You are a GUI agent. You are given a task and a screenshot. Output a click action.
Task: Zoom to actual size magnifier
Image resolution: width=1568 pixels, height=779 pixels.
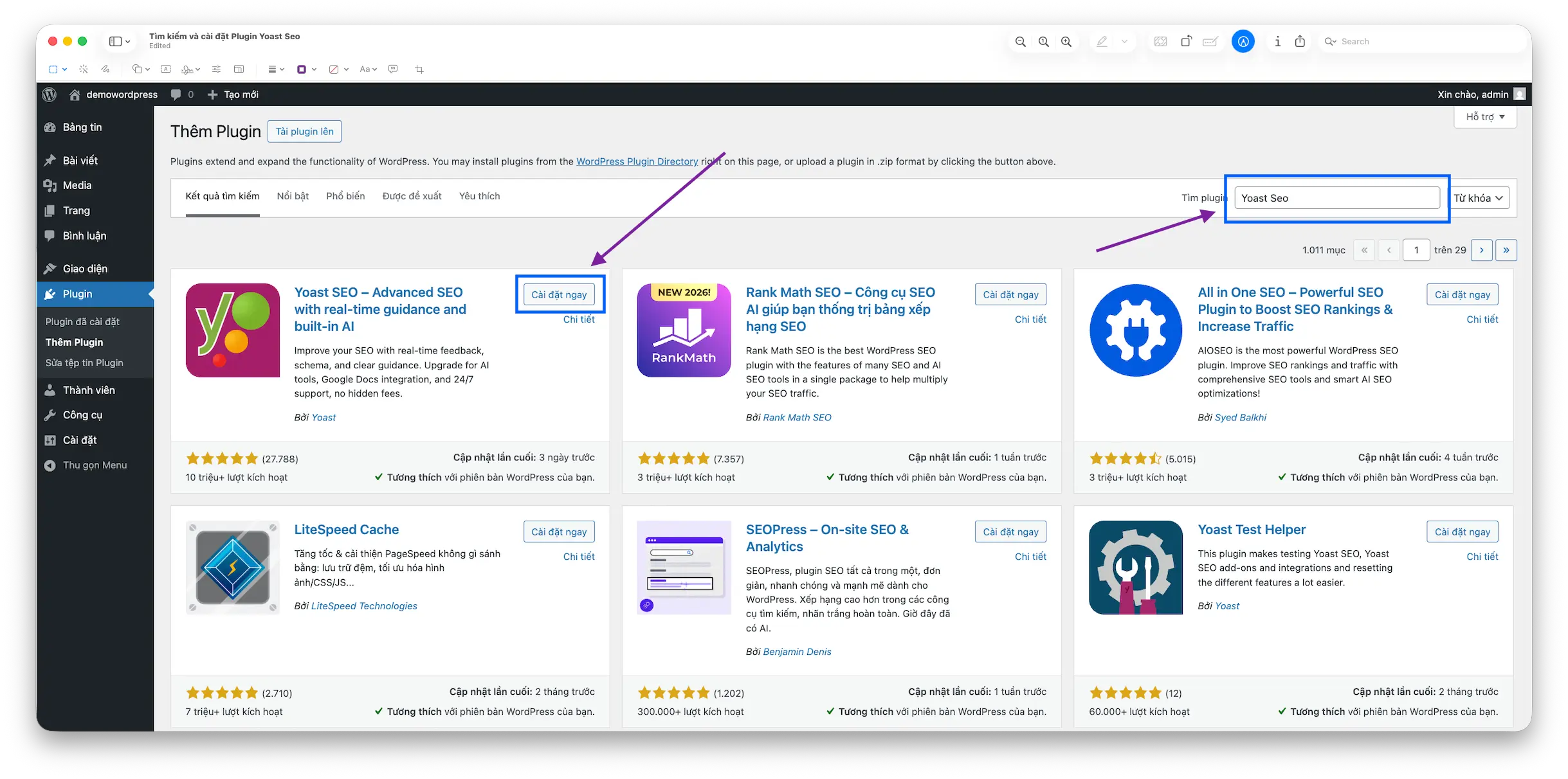(1043, 42)
